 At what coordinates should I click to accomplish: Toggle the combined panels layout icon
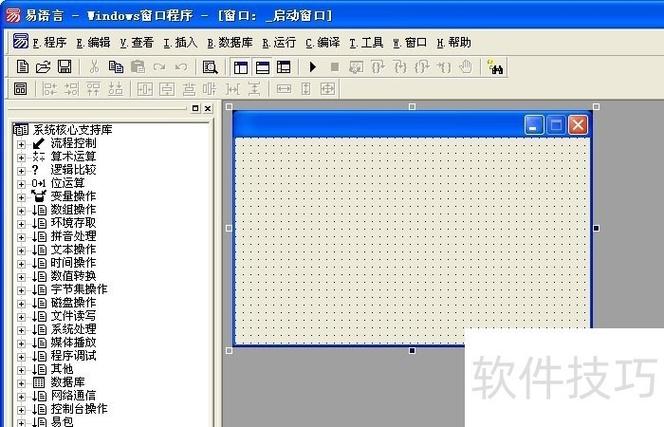pos(284,67)
